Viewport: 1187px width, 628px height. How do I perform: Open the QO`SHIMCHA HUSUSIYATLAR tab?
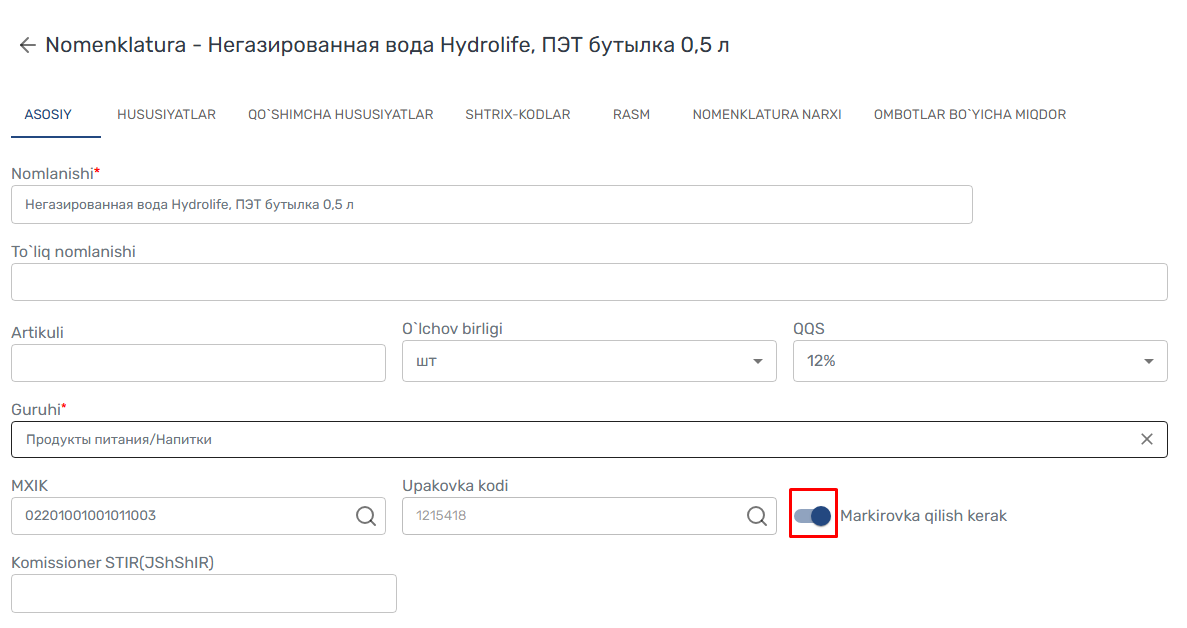341,115
